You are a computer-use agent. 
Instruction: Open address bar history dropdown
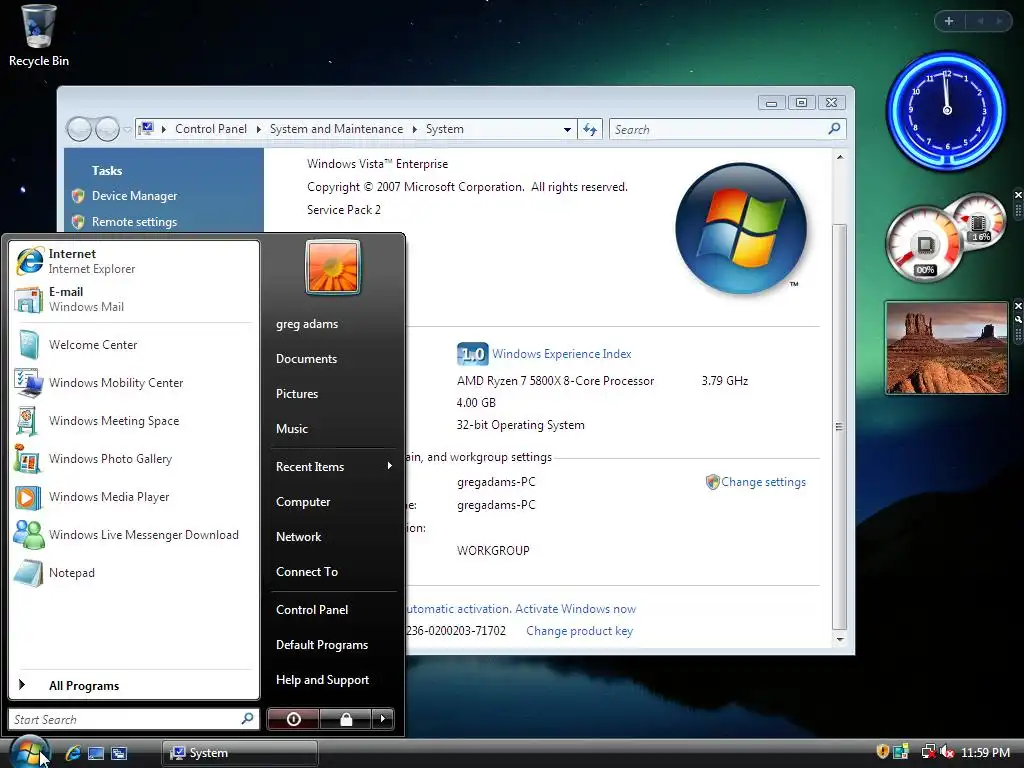point(567,129)
